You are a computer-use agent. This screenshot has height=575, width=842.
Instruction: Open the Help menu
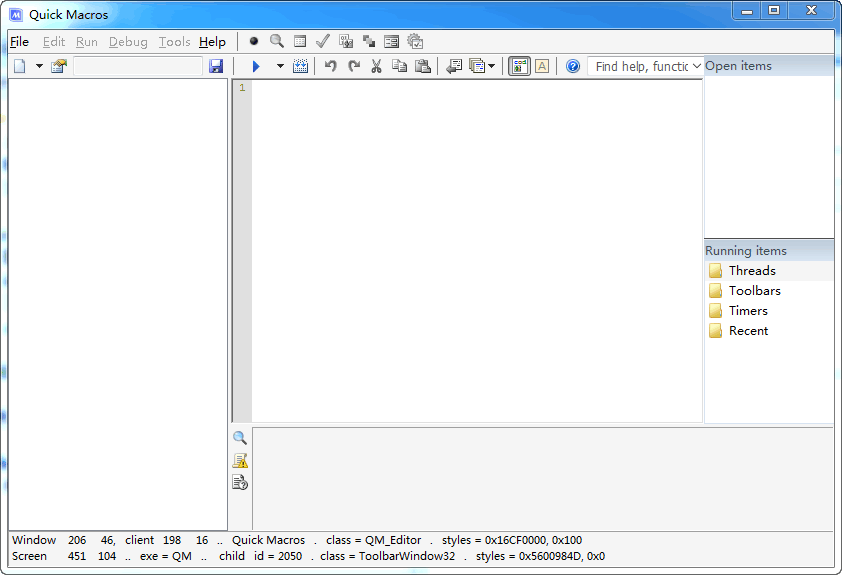[212, 42]
